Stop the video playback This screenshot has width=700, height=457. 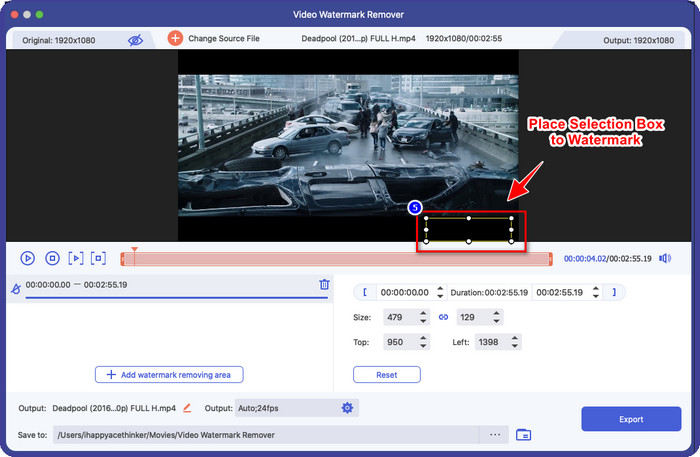point(52,258)
